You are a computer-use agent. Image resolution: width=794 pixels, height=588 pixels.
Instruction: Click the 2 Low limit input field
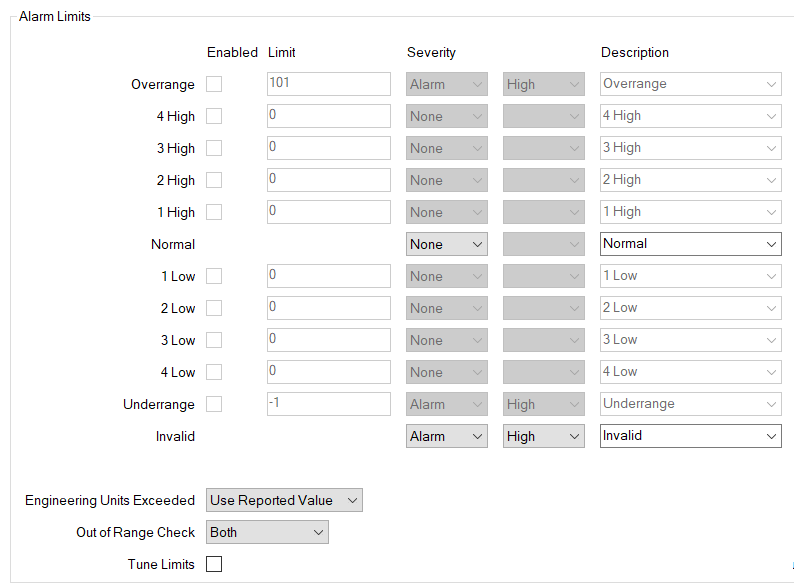[x=329, y=308]
